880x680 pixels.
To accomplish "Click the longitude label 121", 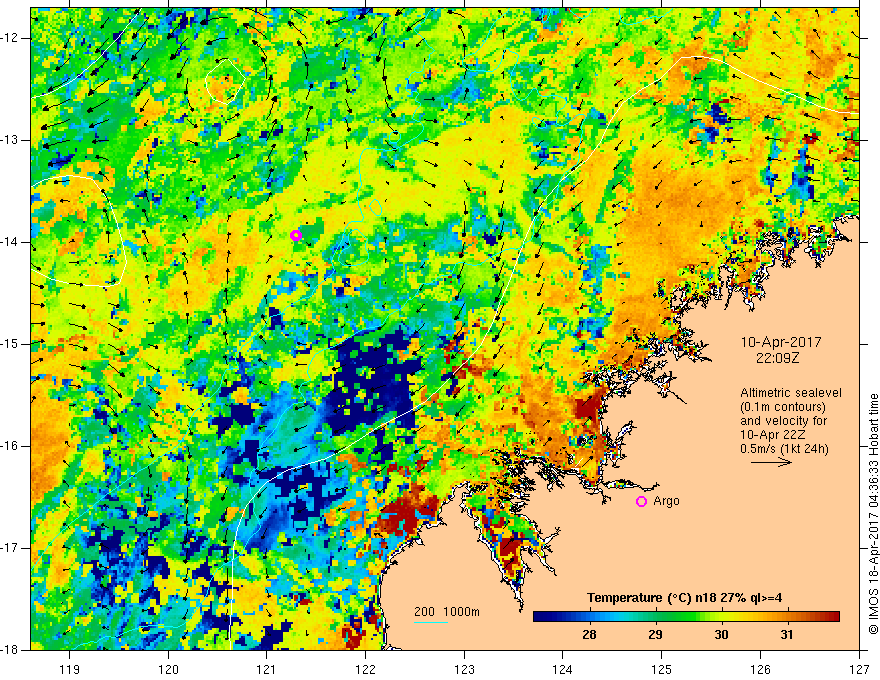I will (x=267, y=669).
